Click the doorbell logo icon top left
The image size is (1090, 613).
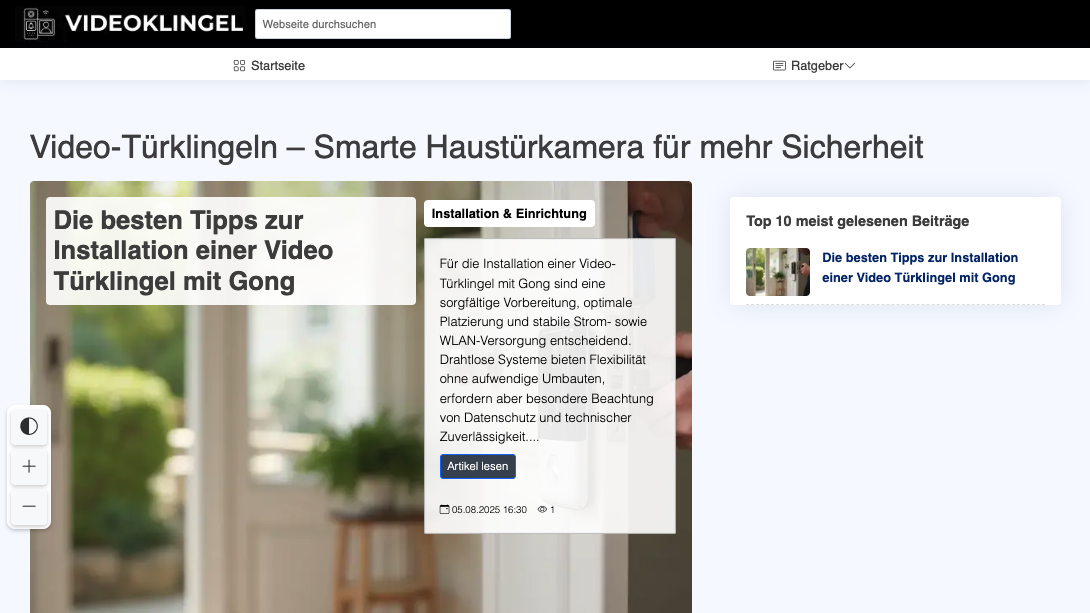click(x=38, y=23)
